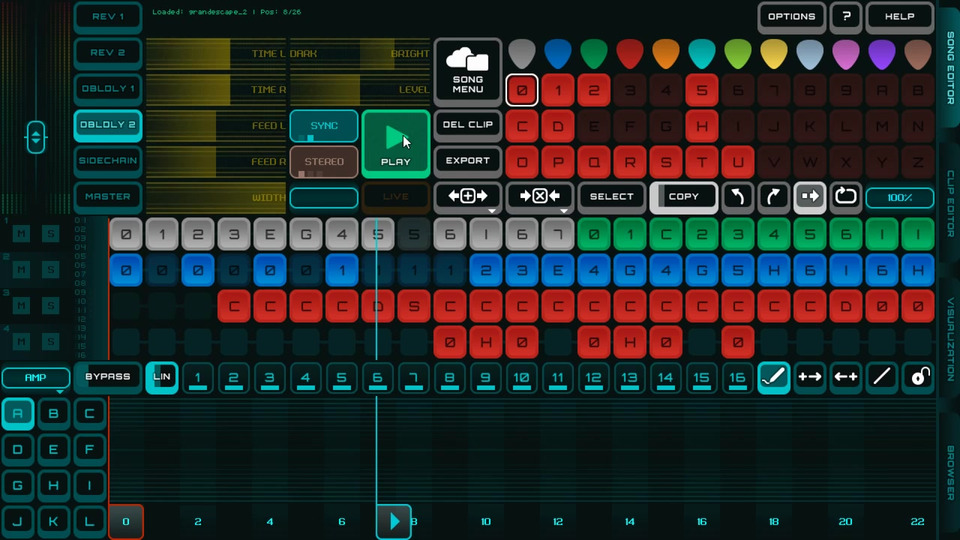The height and width of the screenshot is (540, 960).
Task: Click the EXPORT button
Action: [468, 161]
